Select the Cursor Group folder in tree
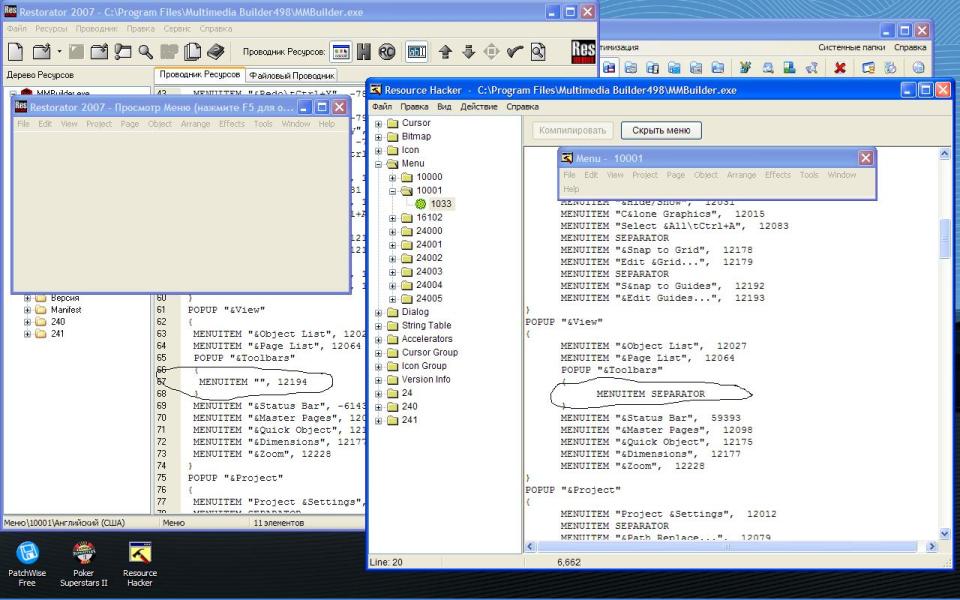Viewport: 960px width, 600px height. click(x=429, y=352)
